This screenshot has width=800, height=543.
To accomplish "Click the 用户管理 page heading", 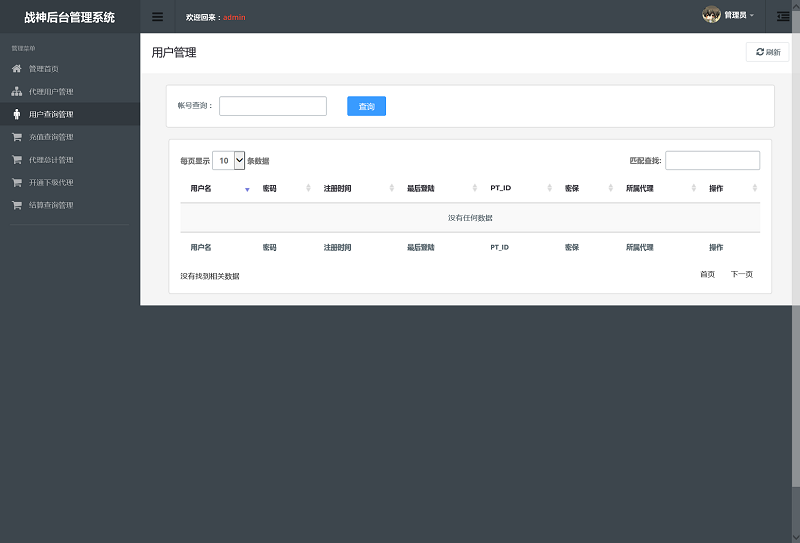I will tap(174, 53).
